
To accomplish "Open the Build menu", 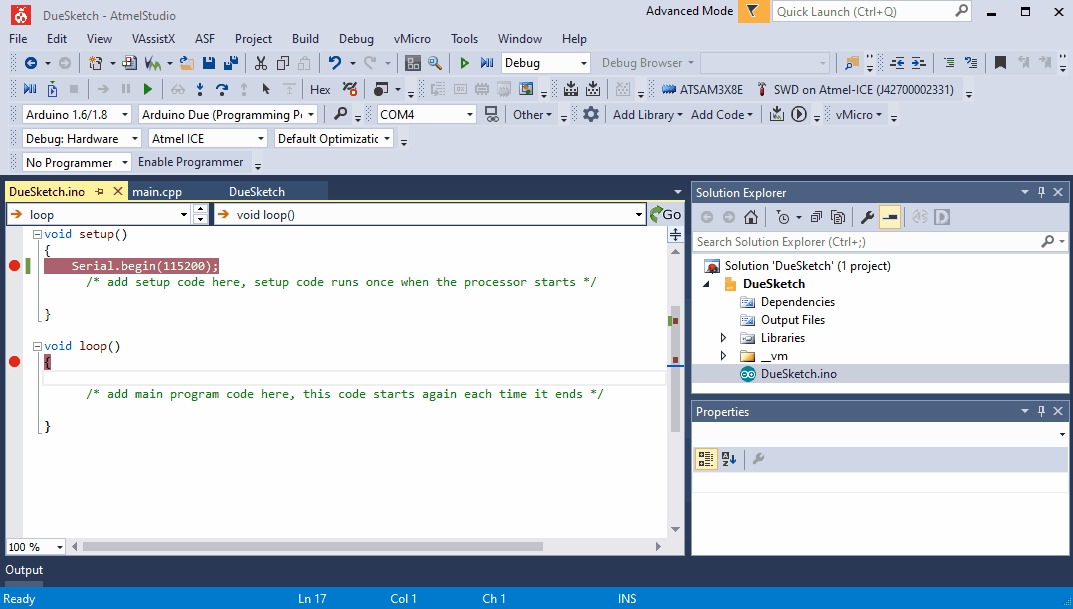I will (x=305, y=39).
